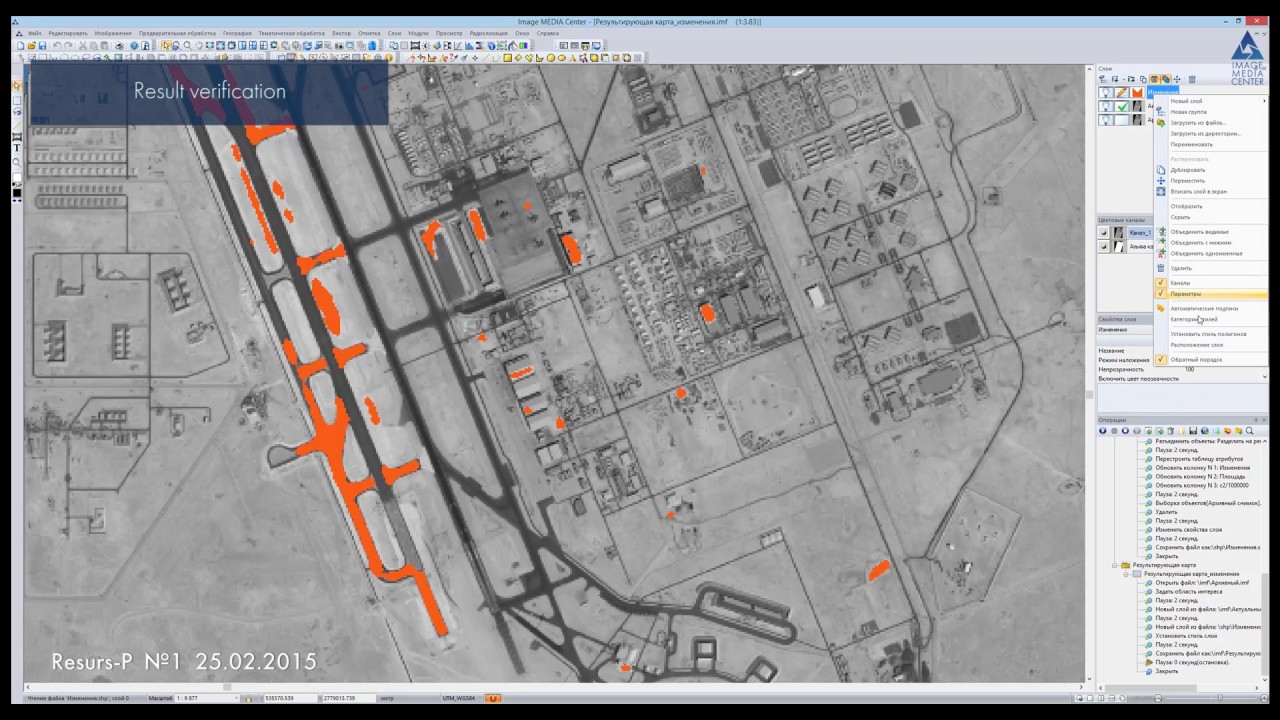Screen dimensions: 1280x720
Task: Click the pencil edit icon of the Изменения layer
Action: click(x=1122, y=93)
